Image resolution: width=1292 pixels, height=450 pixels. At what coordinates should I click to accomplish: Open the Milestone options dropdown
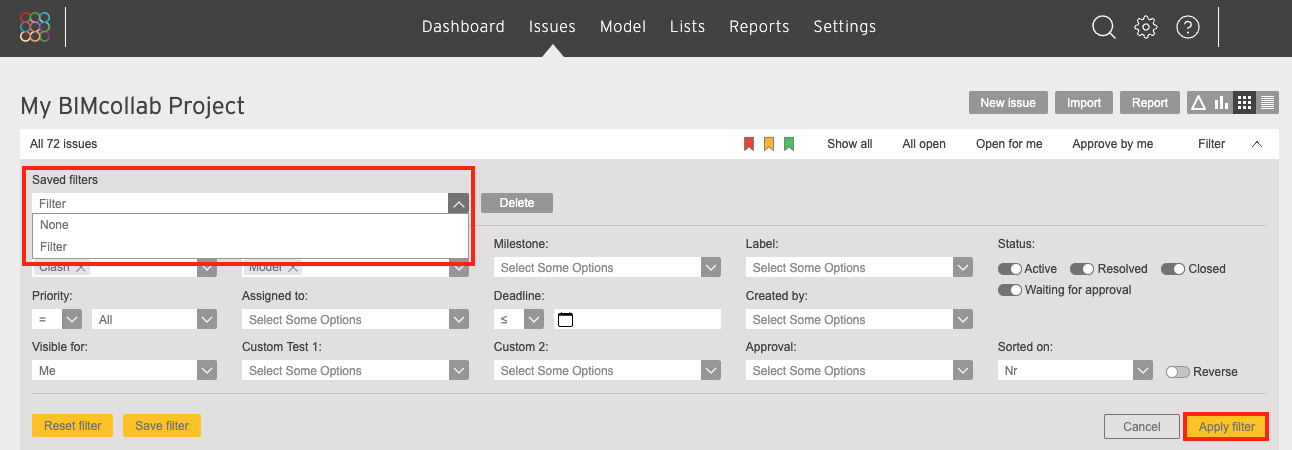607,268
